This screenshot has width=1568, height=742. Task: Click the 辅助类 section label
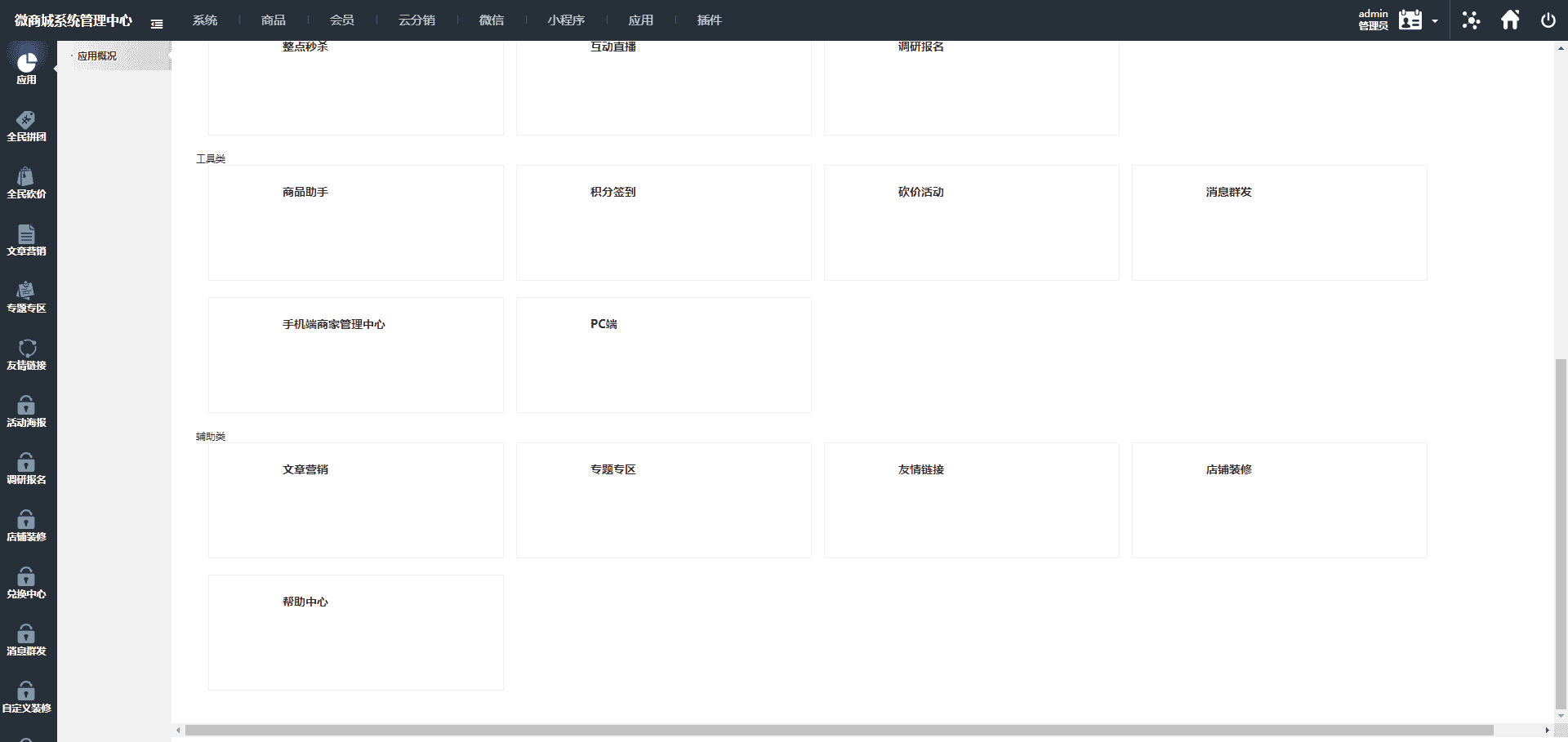pos(211,437)
